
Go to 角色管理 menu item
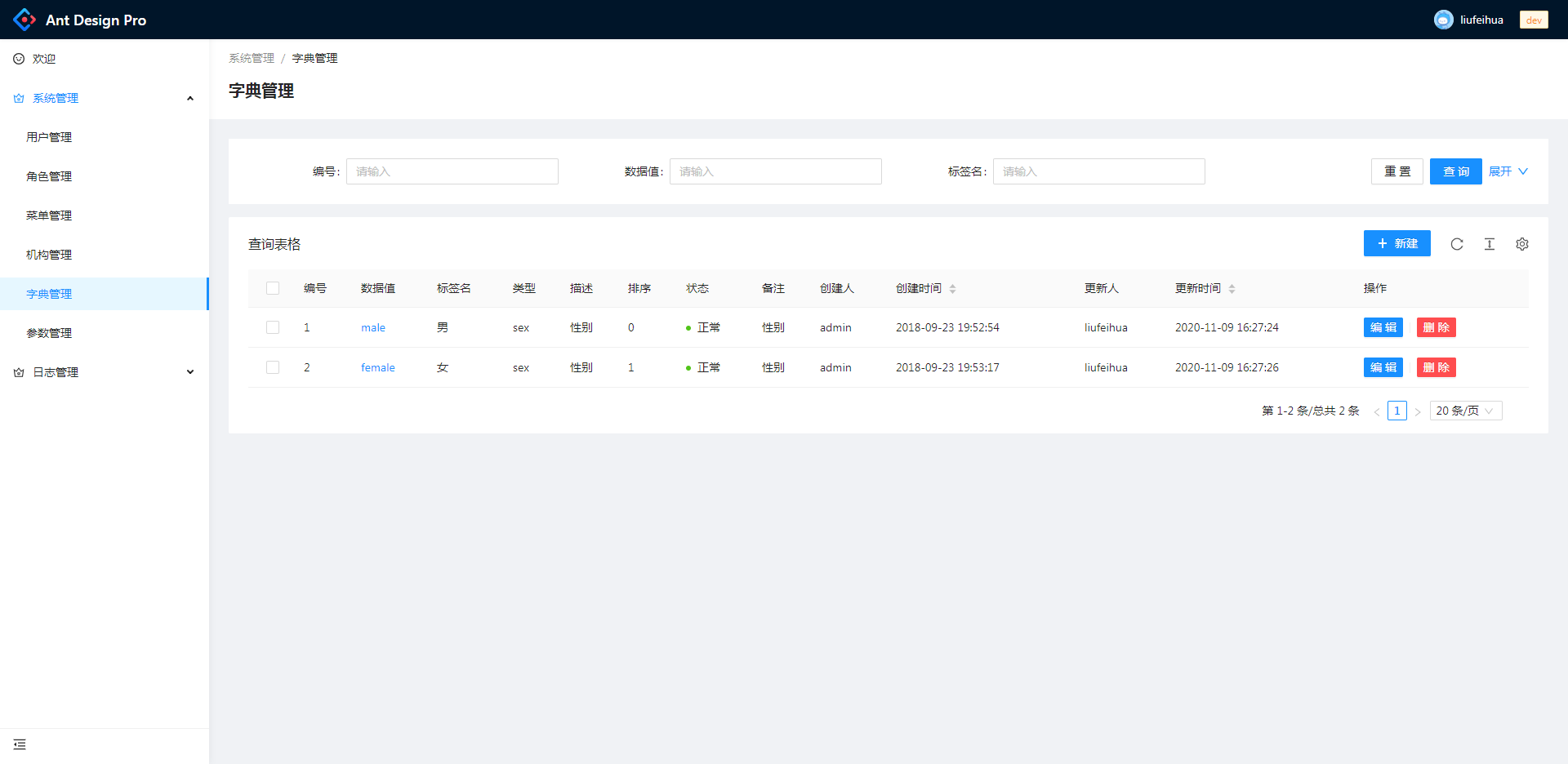49,176
